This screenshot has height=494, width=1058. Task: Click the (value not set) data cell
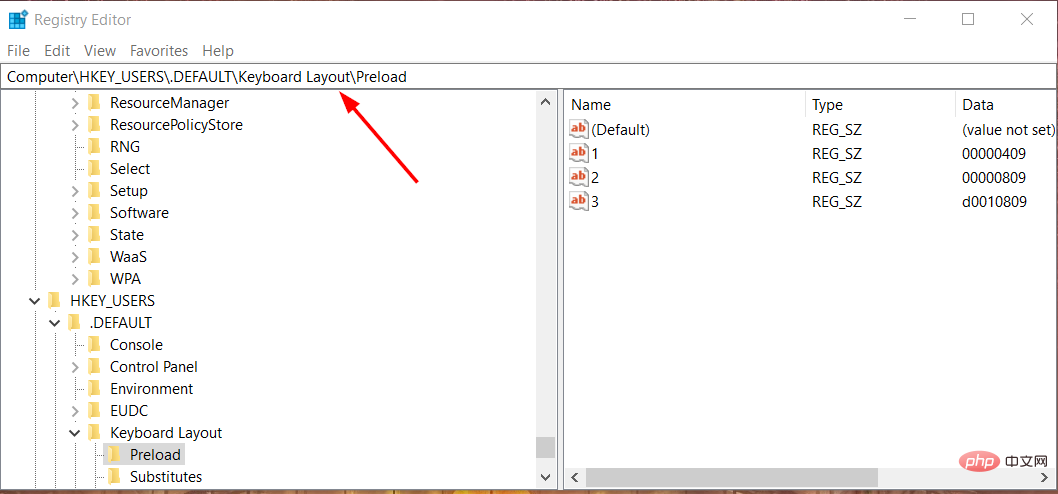point(1008,129)
